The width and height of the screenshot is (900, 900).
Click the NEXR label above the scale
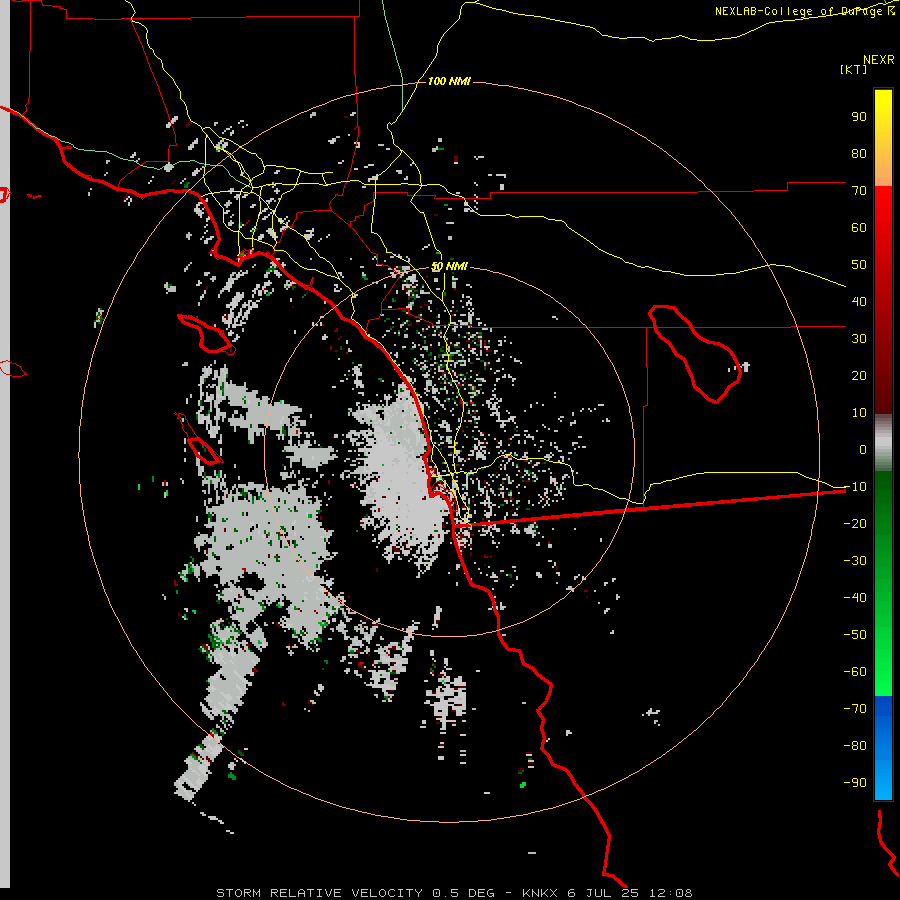click(878, 60)
